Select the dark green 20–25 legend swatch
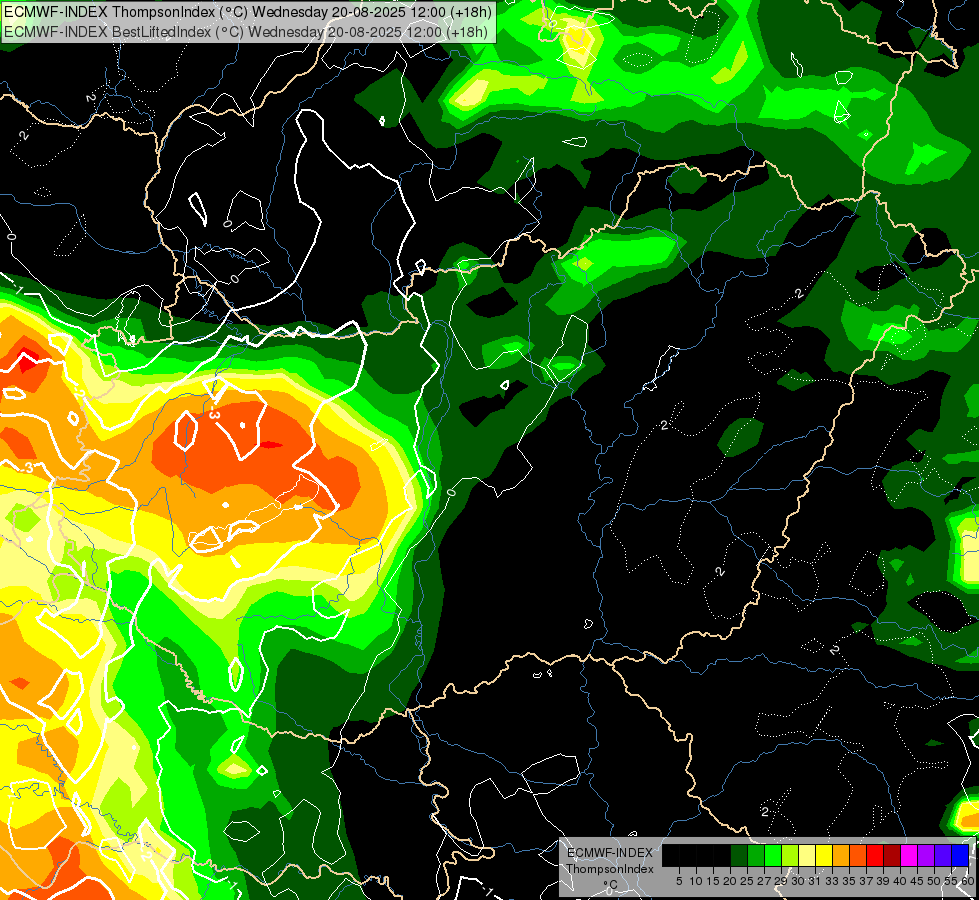 (x=739, y=855)
